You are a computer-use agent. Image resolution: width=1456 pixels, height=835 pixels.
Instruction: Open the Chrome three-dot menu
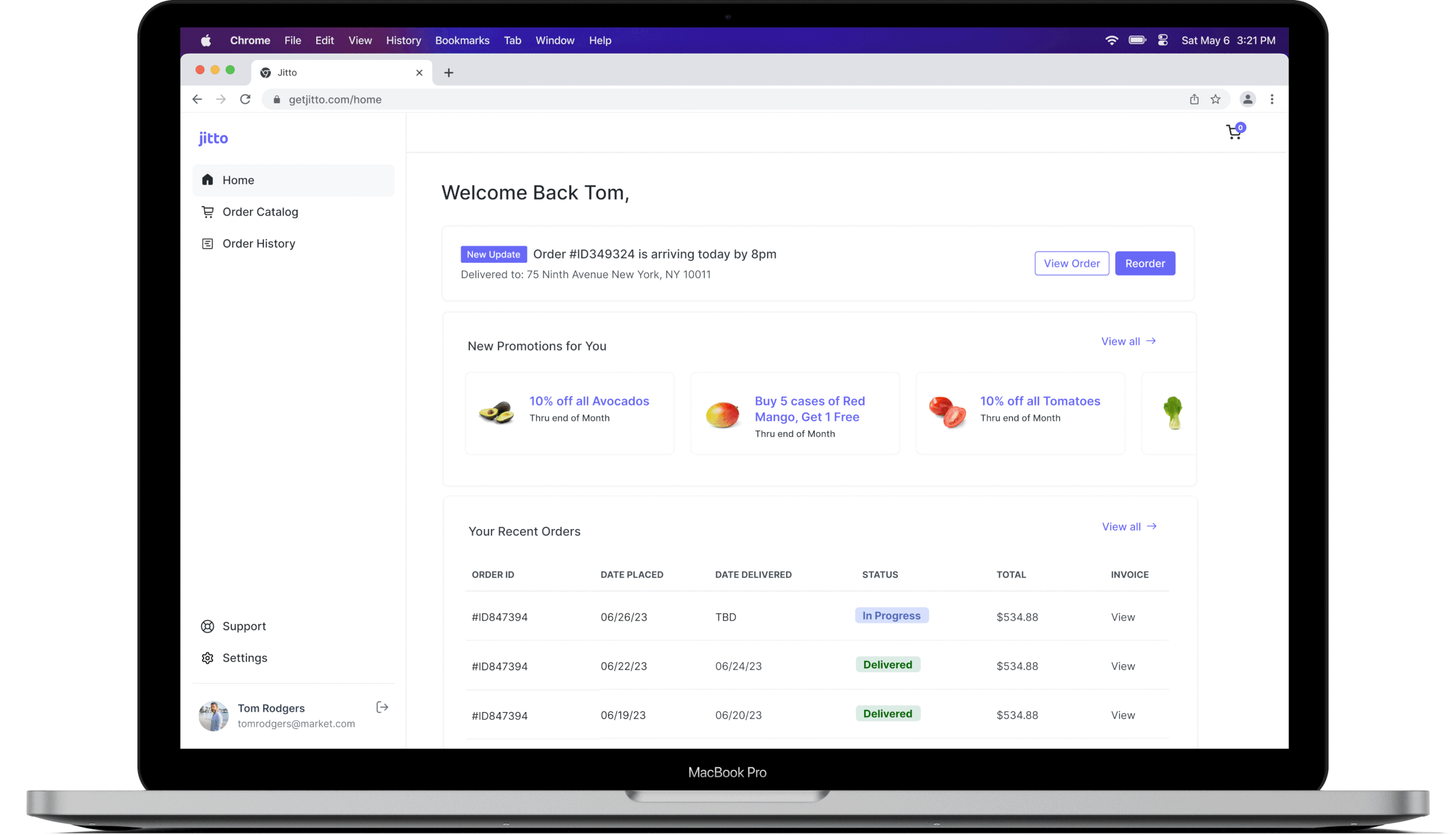[x=1272, y=100]
